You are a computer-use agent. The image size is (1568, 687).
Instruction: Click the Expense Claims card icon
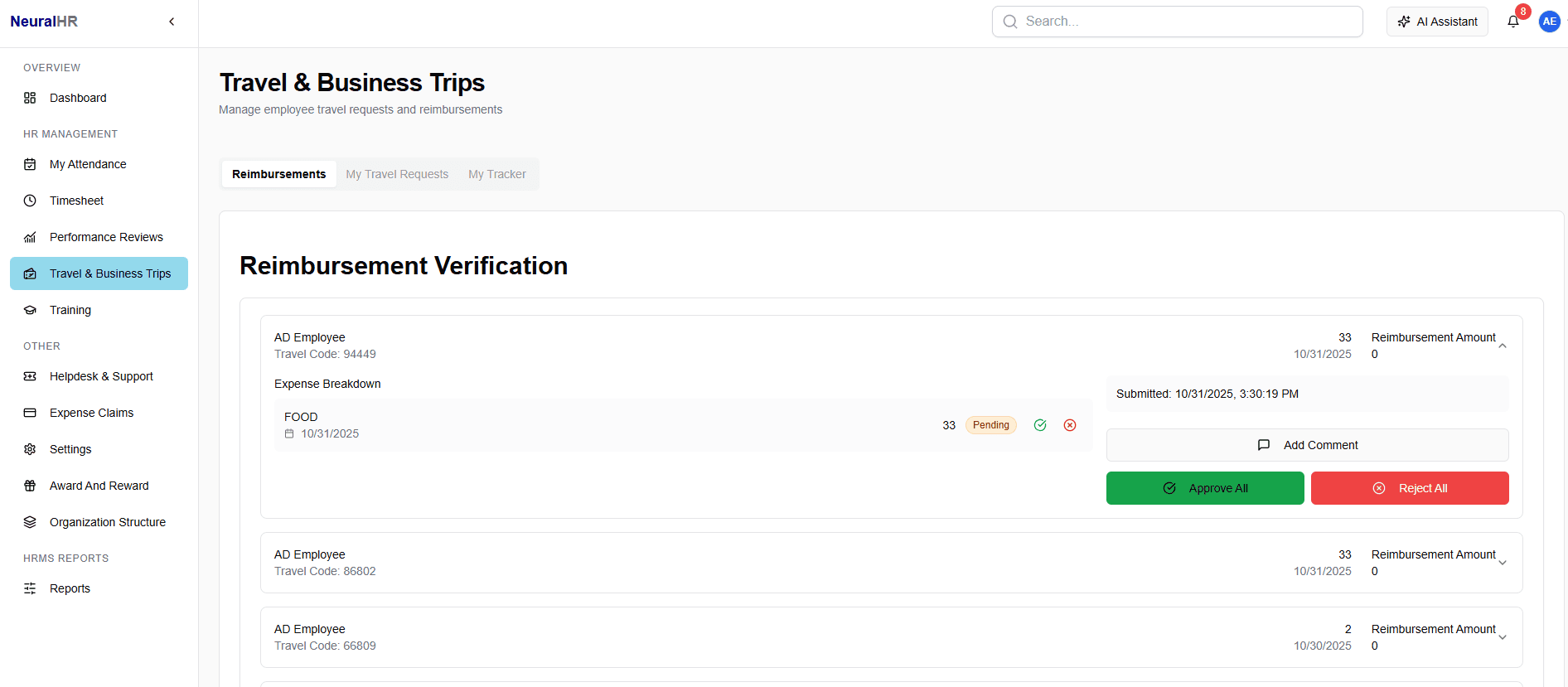30,413
